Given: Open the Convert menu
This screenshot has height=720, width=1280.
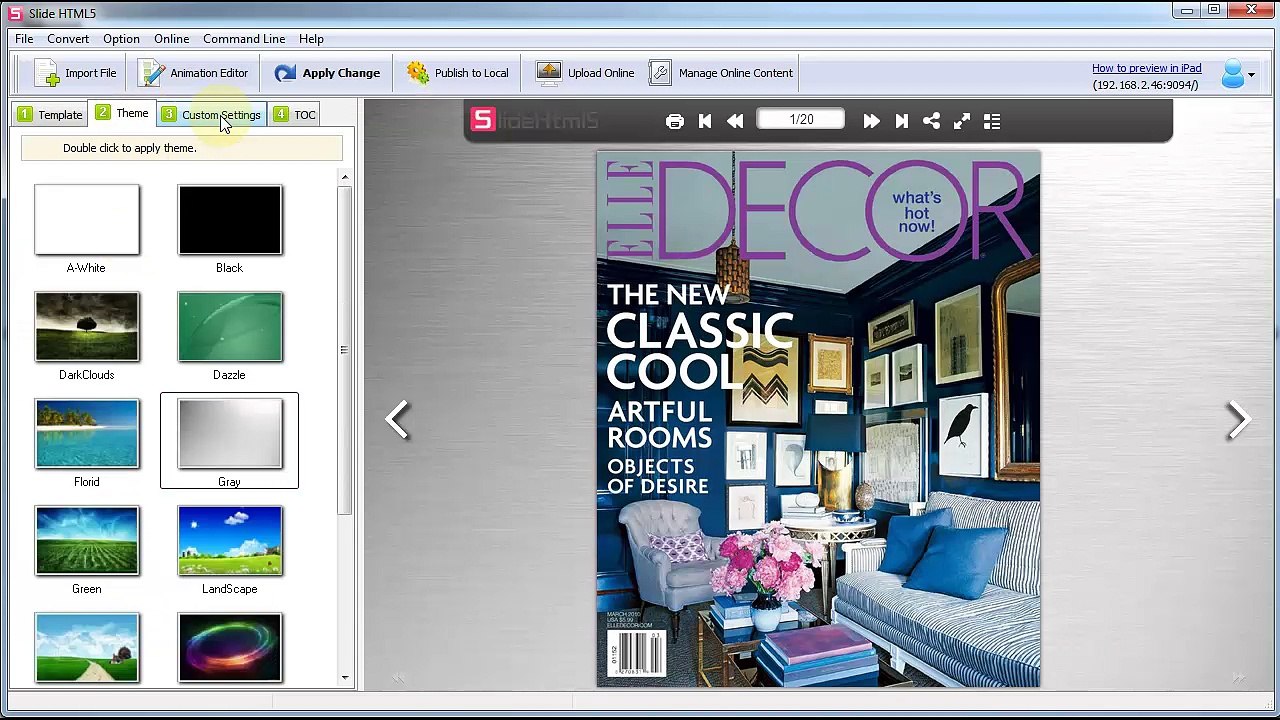Looking at the screenshot, I should [68, 39].
